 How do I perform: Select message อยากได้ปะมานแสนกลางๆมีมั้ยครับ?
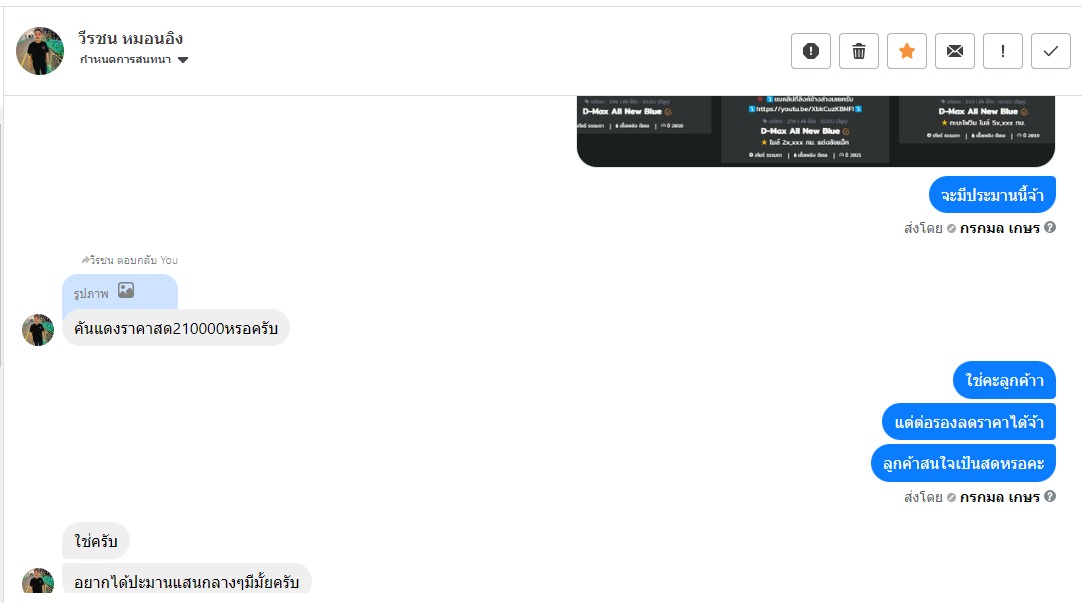point(186,580)
